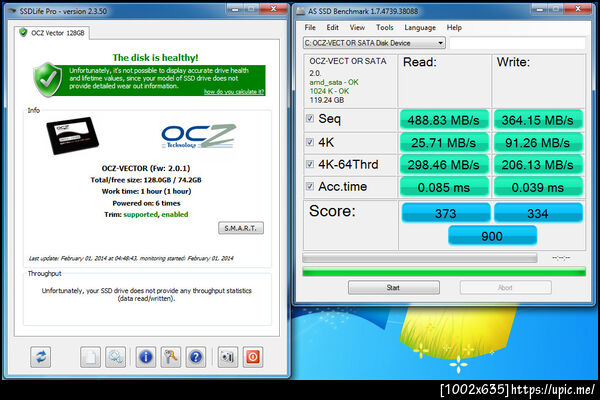The width and height of the screenshot is (600, 400).
Task: Click the 'Work time: 1 hour' line
Action: 146,191
